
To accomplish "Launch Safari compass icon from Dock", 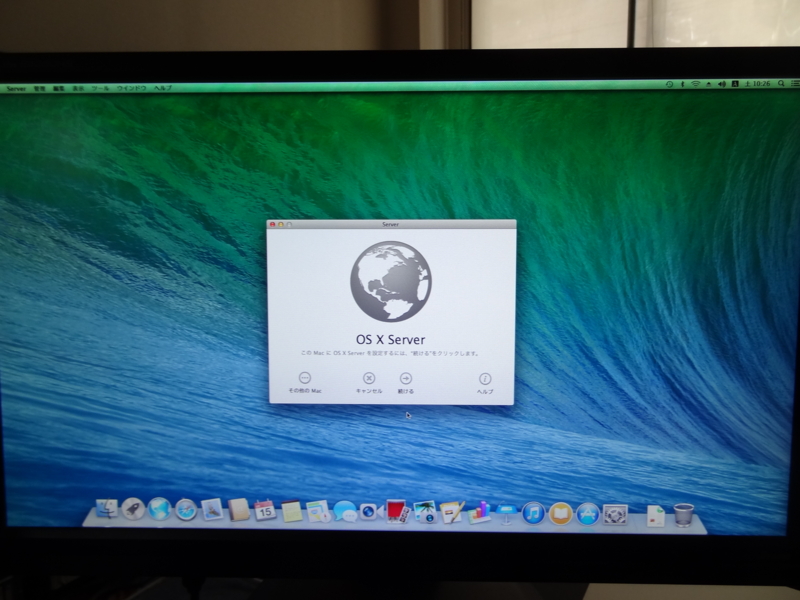I will pyautogui.click(x=186, y=510).
